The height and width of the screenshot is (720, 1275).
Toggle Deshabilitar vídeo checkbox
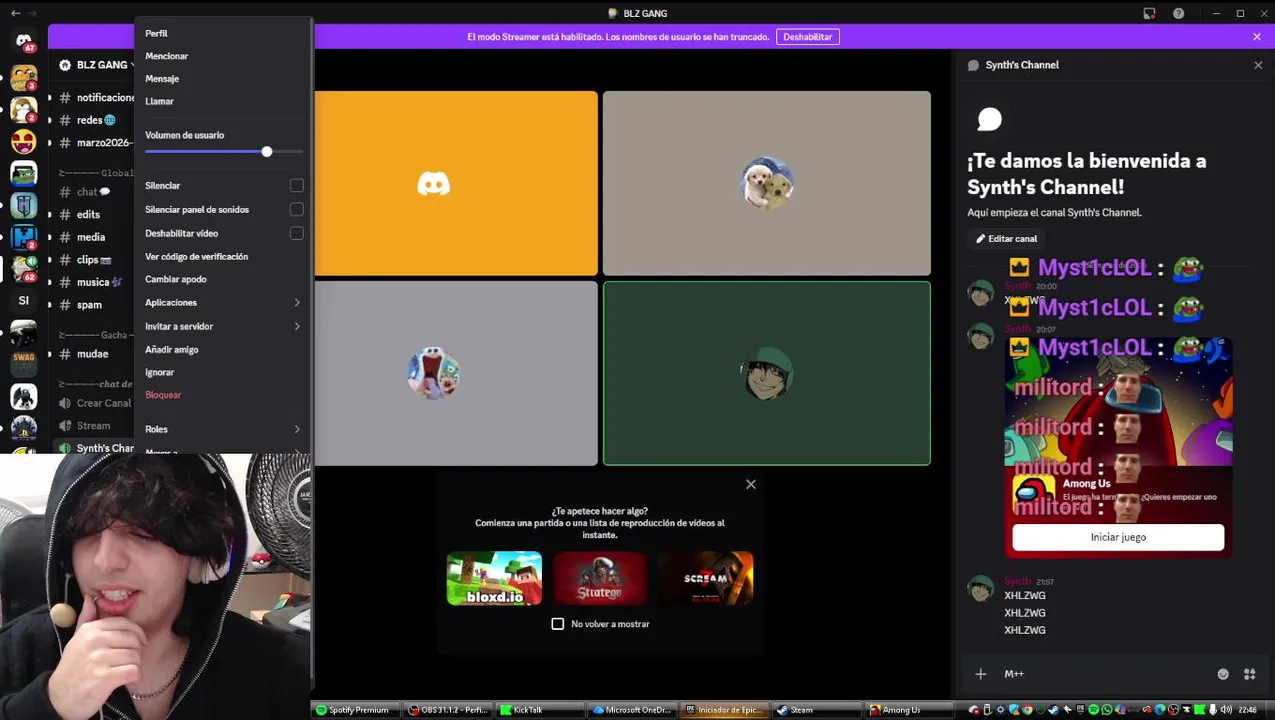[x=297, y=233]
